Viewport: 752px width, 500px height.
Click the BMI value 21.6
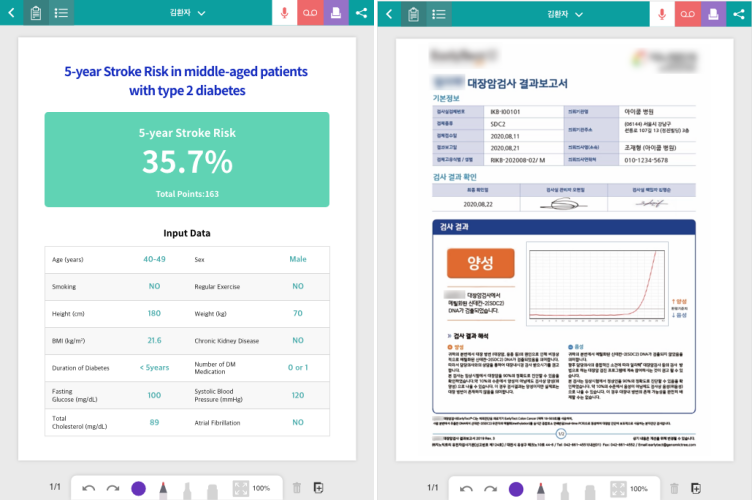pyautogui.click(x=154, y=340)
